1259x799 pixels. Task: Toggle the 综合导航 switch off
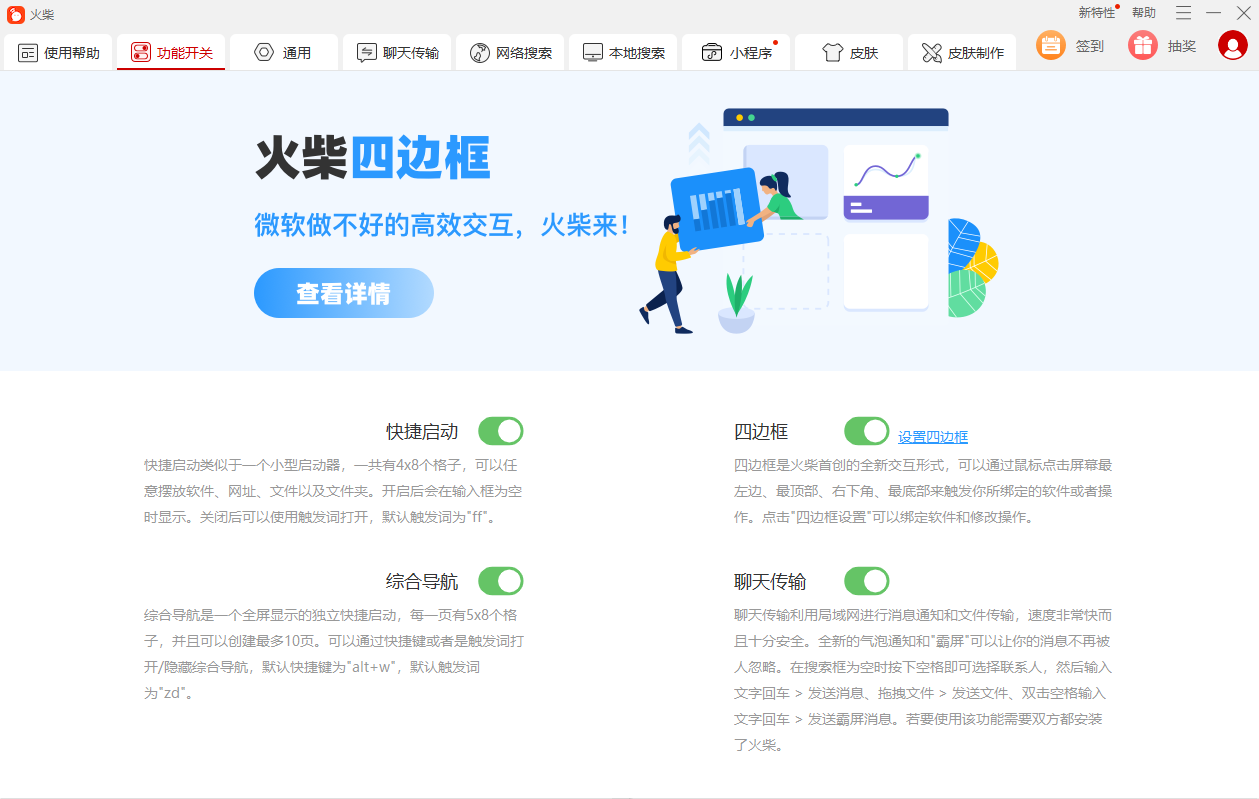[500, 580]
